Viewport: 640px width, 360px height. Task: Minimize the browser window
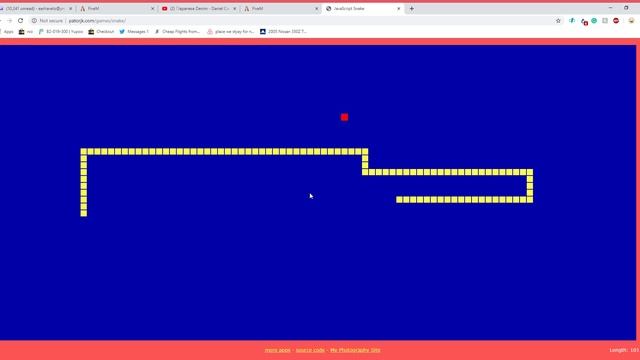[x=610, y=8]
